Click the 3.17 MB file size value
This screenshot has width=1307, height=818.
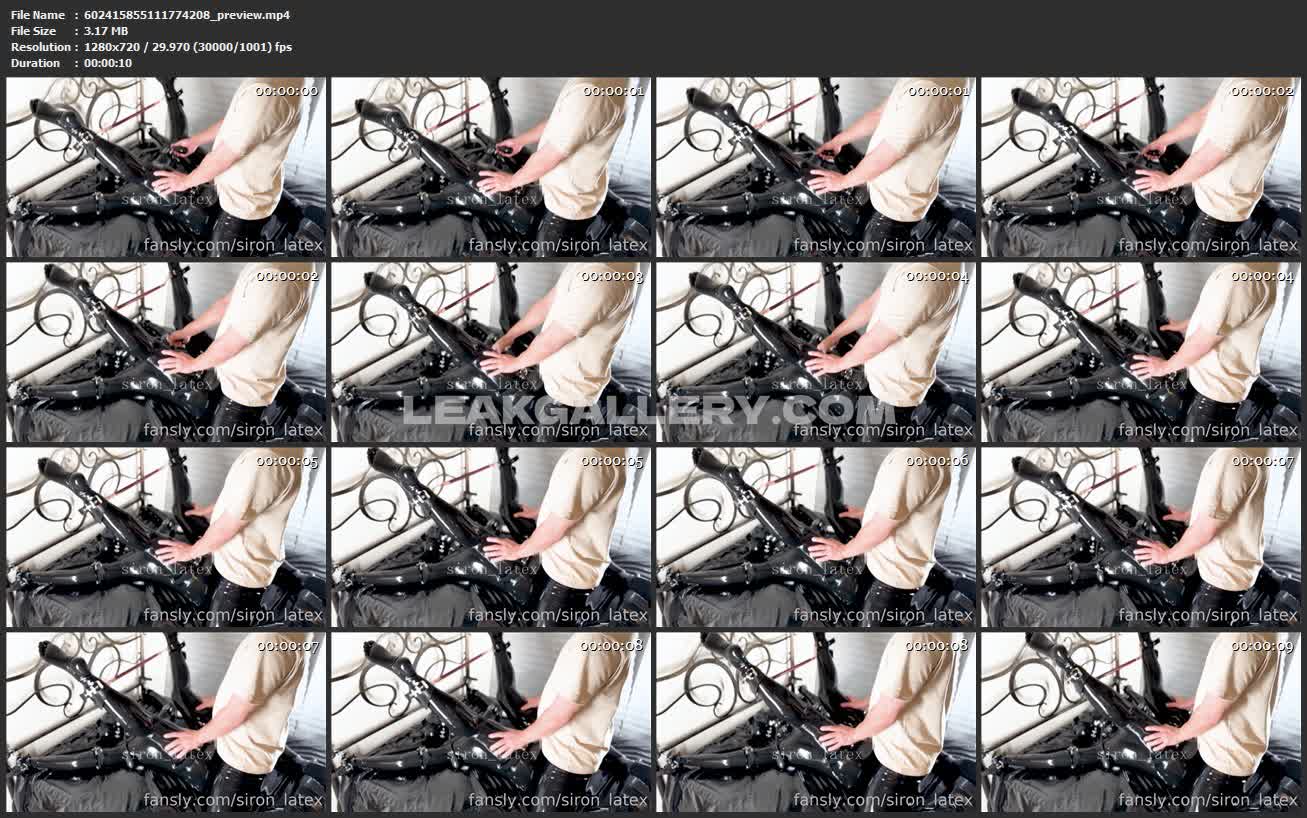point(106,31)
